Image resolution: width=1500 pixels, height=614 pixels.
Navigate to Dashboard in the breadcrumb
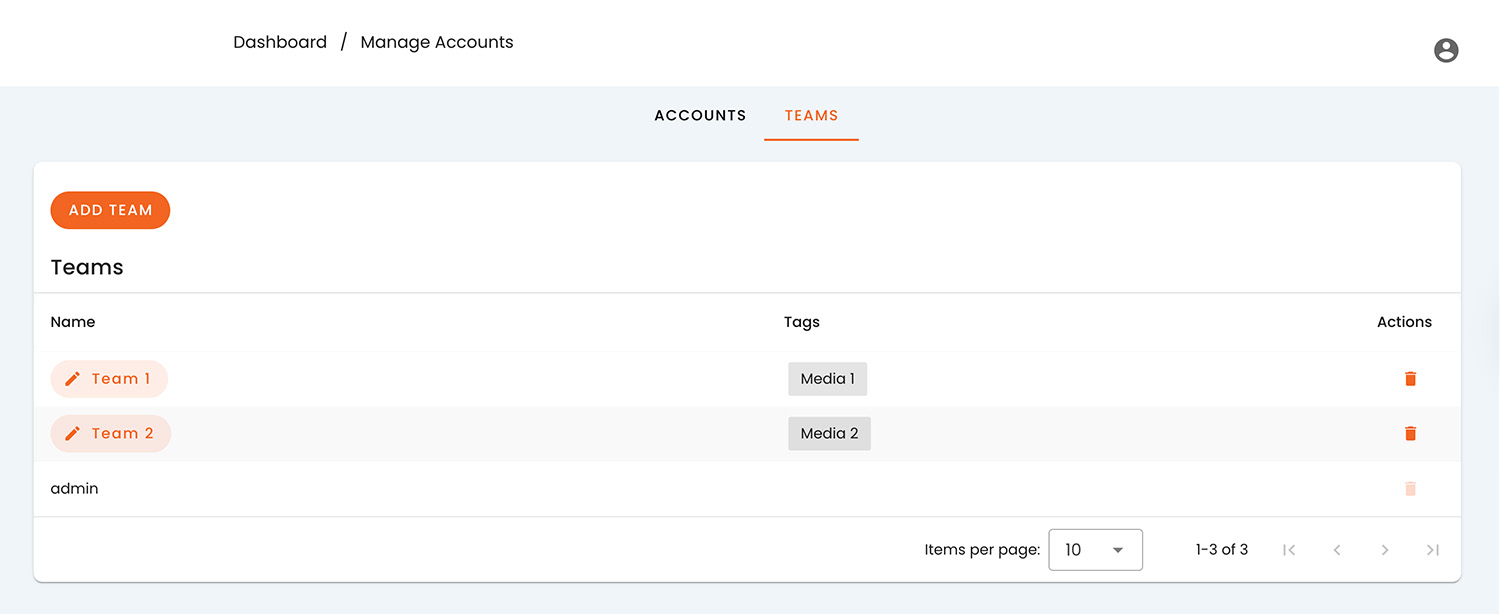[280, 42]
